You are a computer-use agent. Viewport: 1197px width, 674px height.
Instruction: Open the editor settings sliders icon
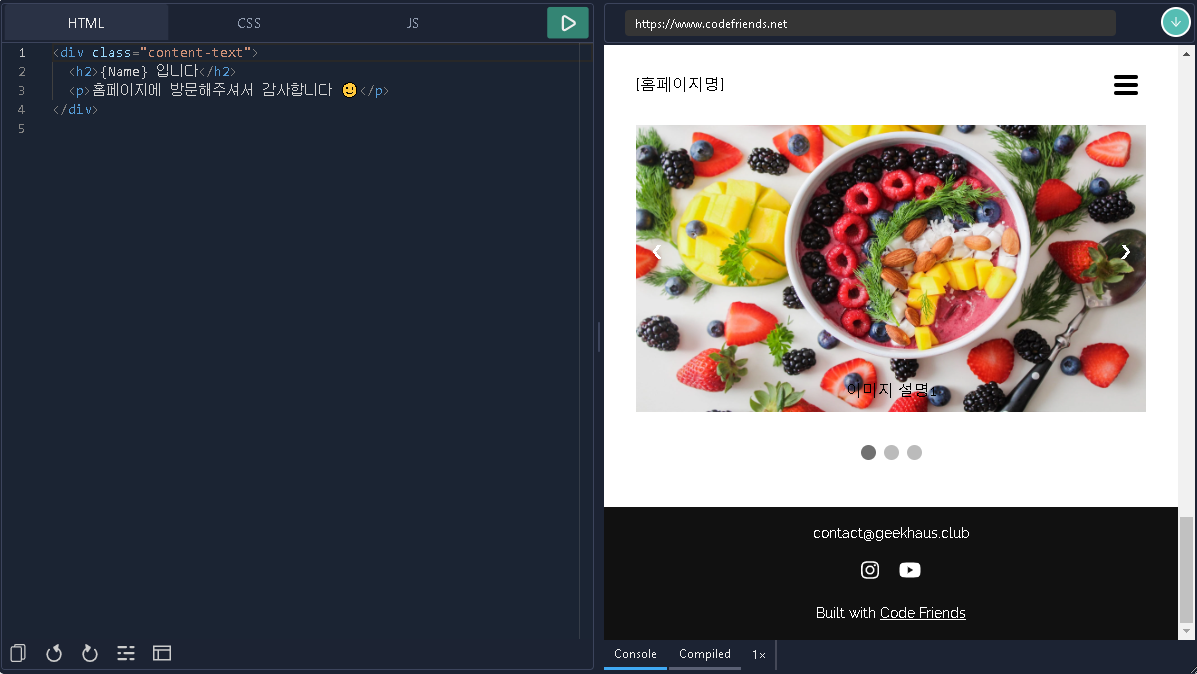pyautogui.click(x=126, y=653)
